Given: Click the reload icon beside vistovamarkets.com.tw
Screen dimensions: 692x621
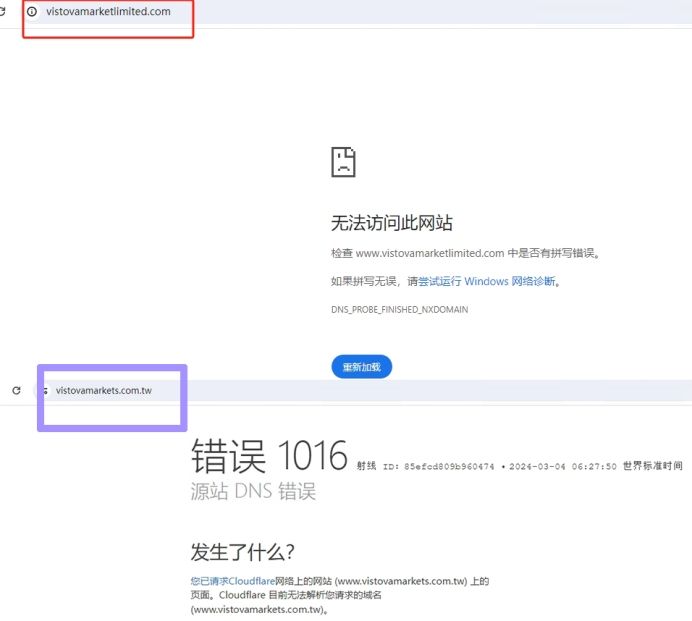Looking at the screenshot, I should pos(16,391).
